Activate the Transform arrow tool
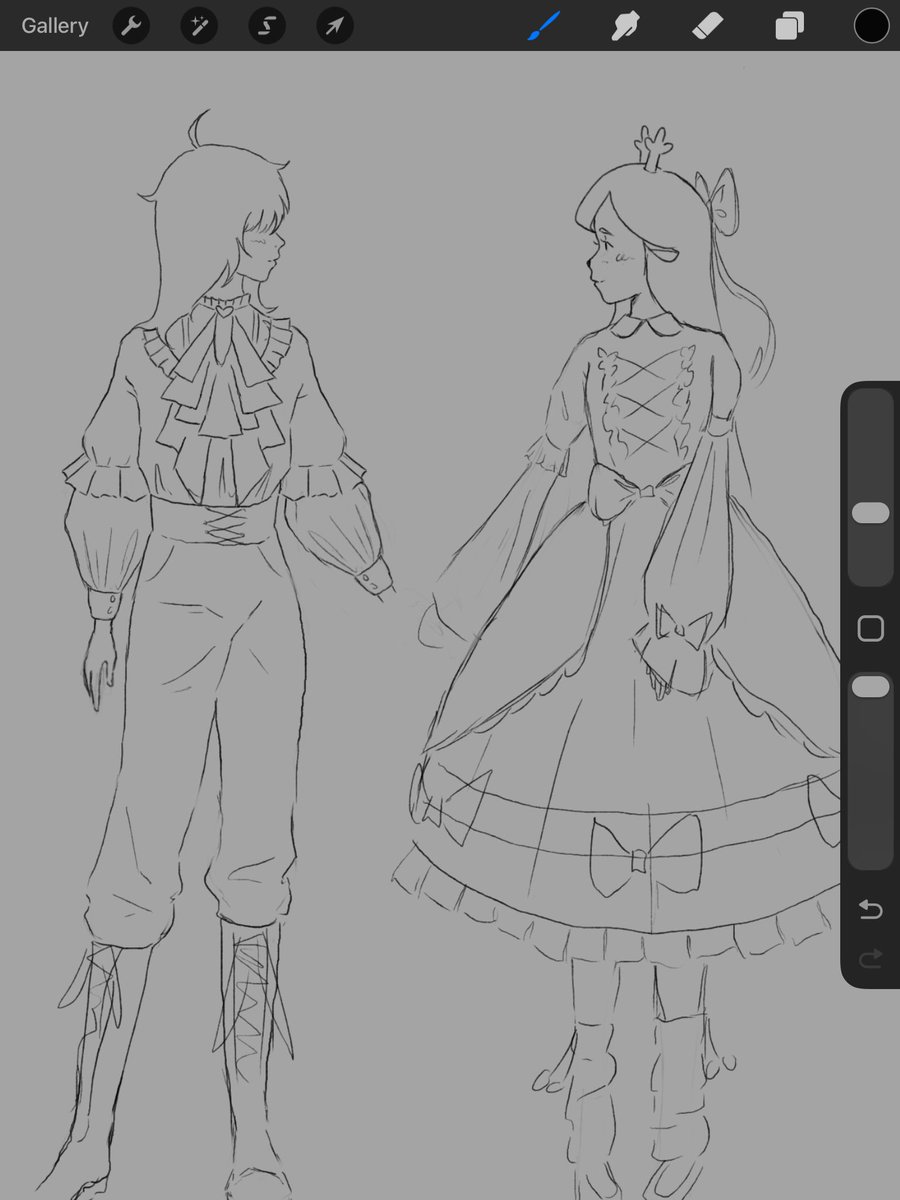The height and width of the screenshot is (1200, 900). click(334, 26)
